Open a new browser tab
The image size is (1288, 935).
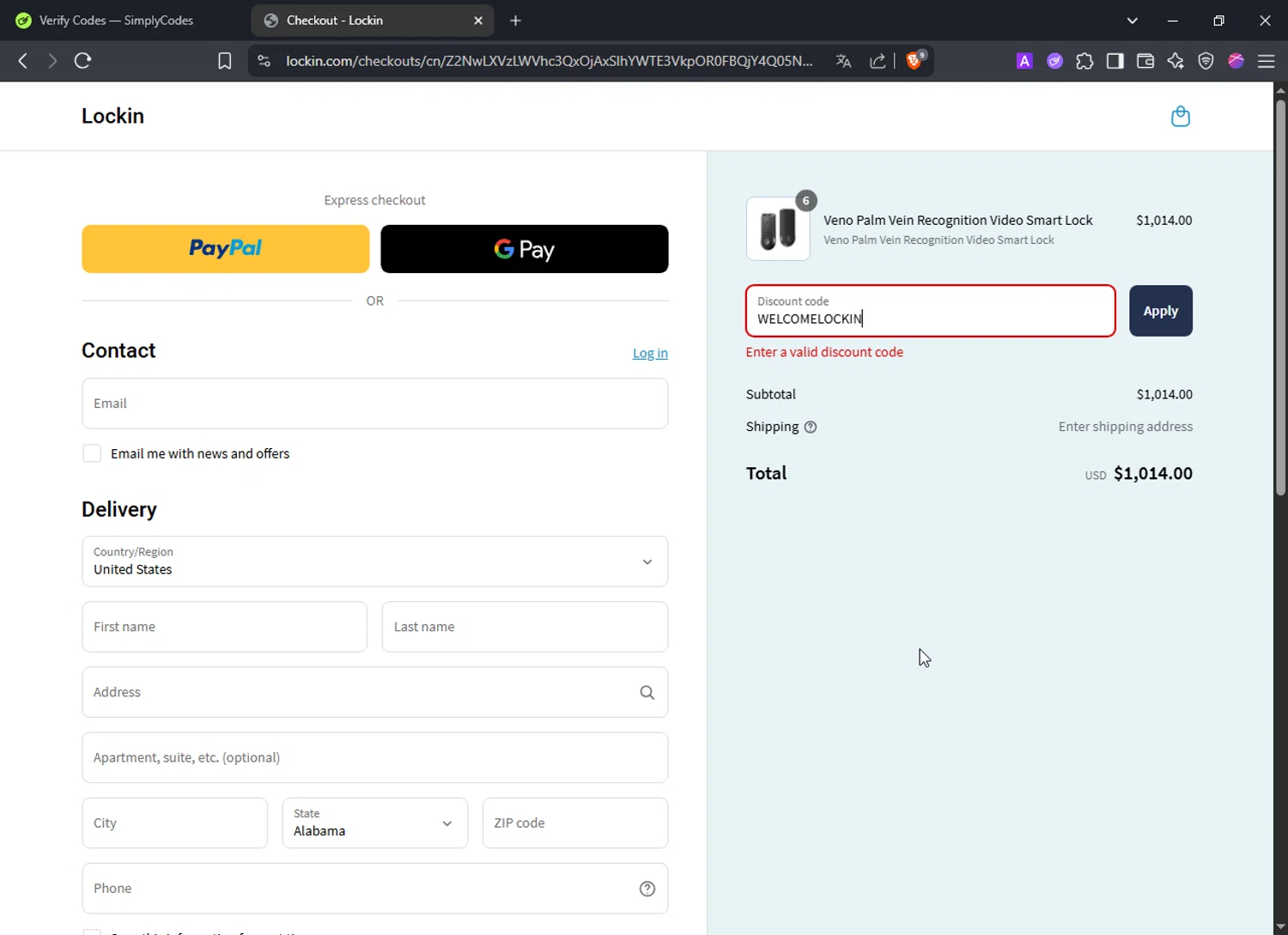515,21
